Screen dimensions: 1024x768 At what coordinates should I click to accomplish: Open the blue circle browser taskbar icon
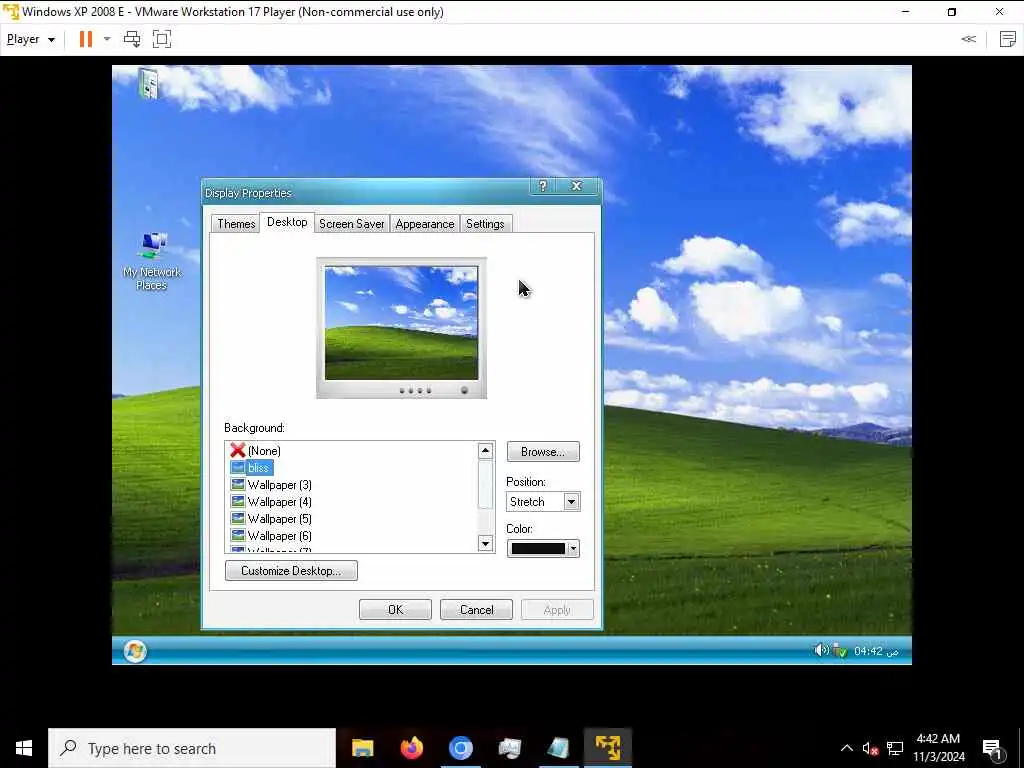pyautogui.click(x=460, y=748)
